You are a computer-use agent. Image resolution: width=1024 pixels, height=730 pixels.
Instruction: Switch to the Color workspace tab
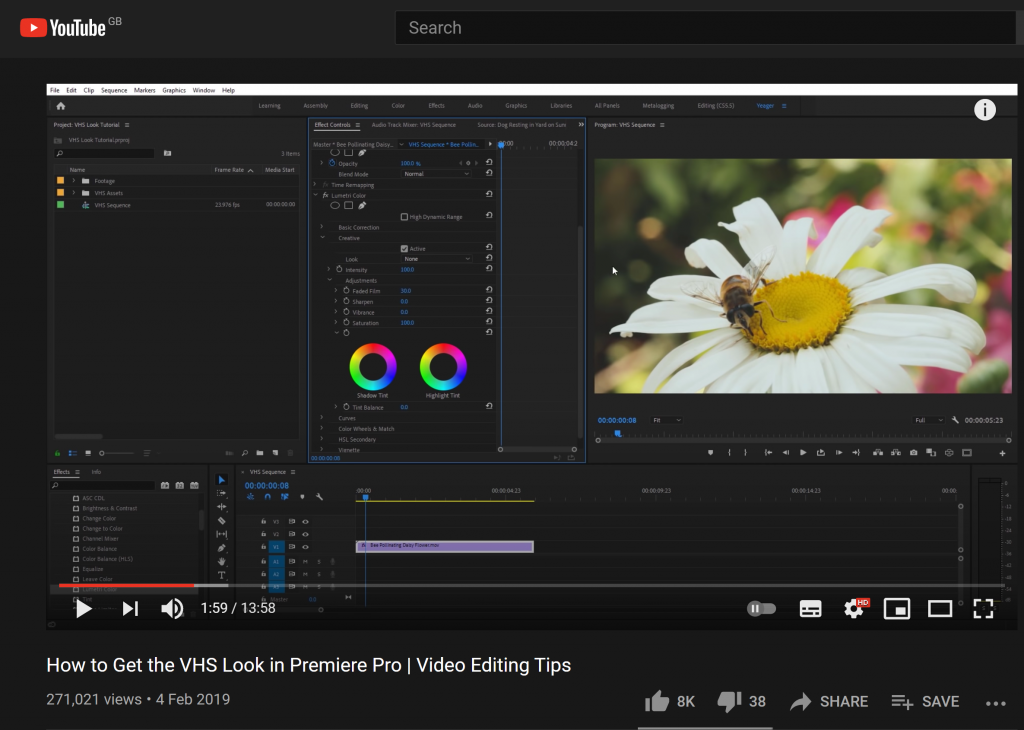coord(398,106)
